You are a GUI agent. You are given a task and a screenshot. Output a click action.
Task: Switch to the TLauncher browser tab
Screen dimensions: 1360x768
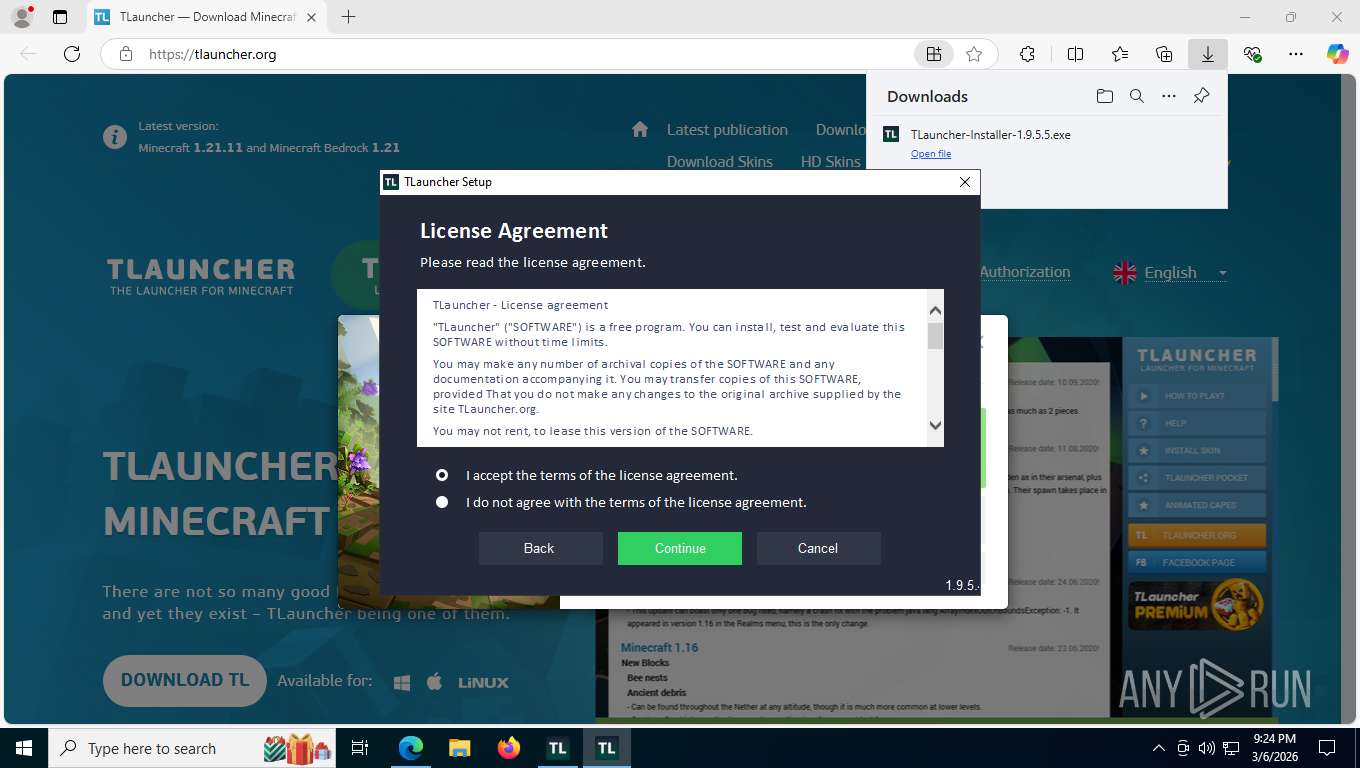coord(209,17)
